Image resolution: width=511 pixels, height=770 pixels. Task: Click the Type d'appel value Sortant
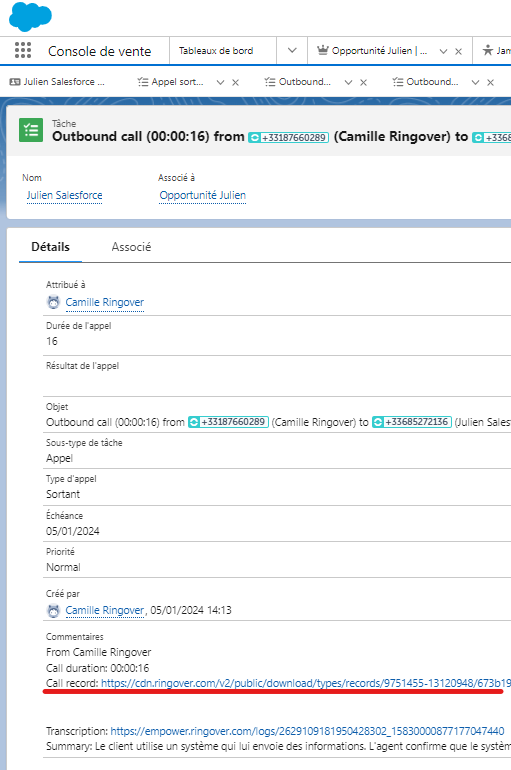pos(63,495)
